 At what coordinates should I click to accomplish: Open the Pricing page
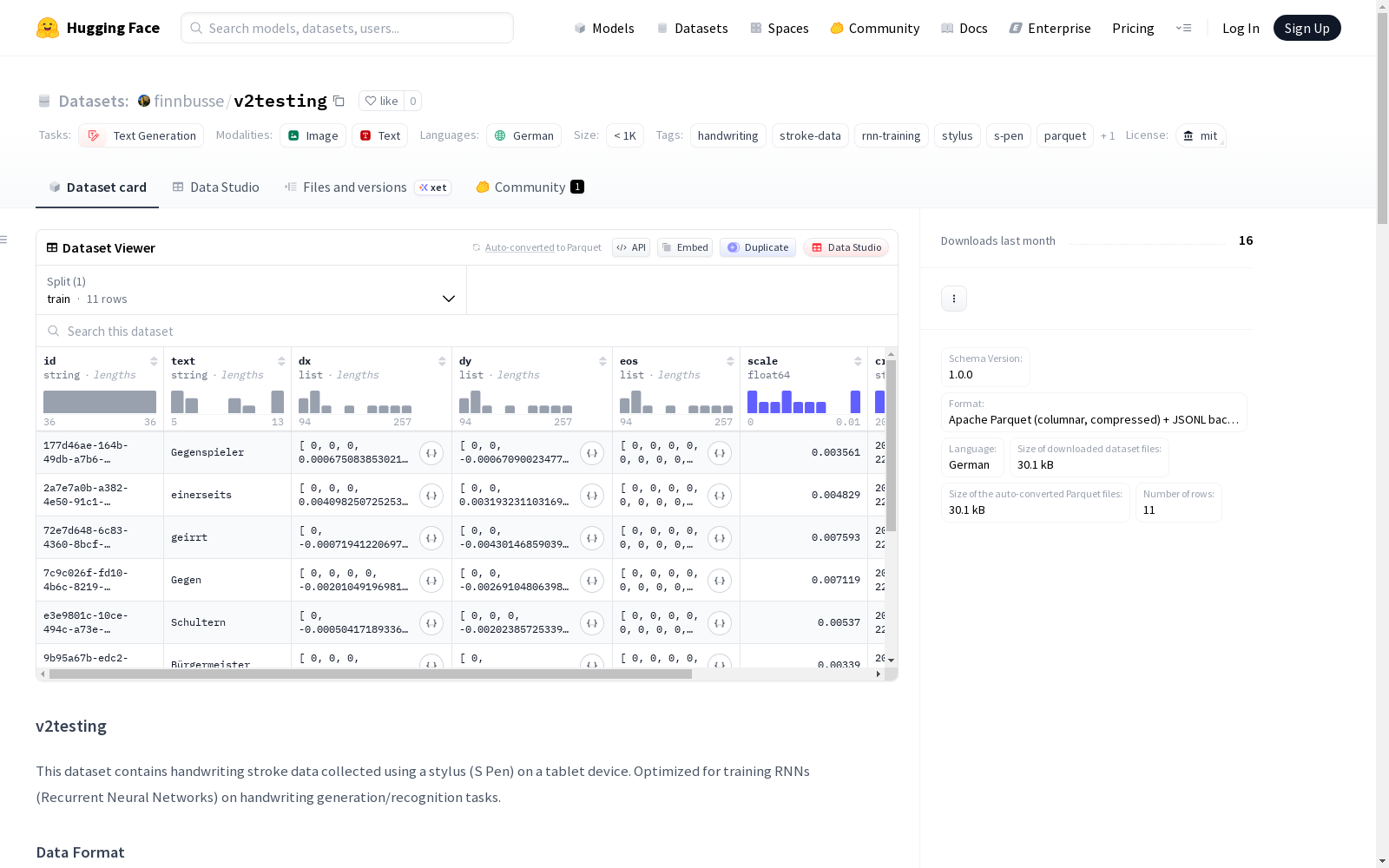(1133, 29)
